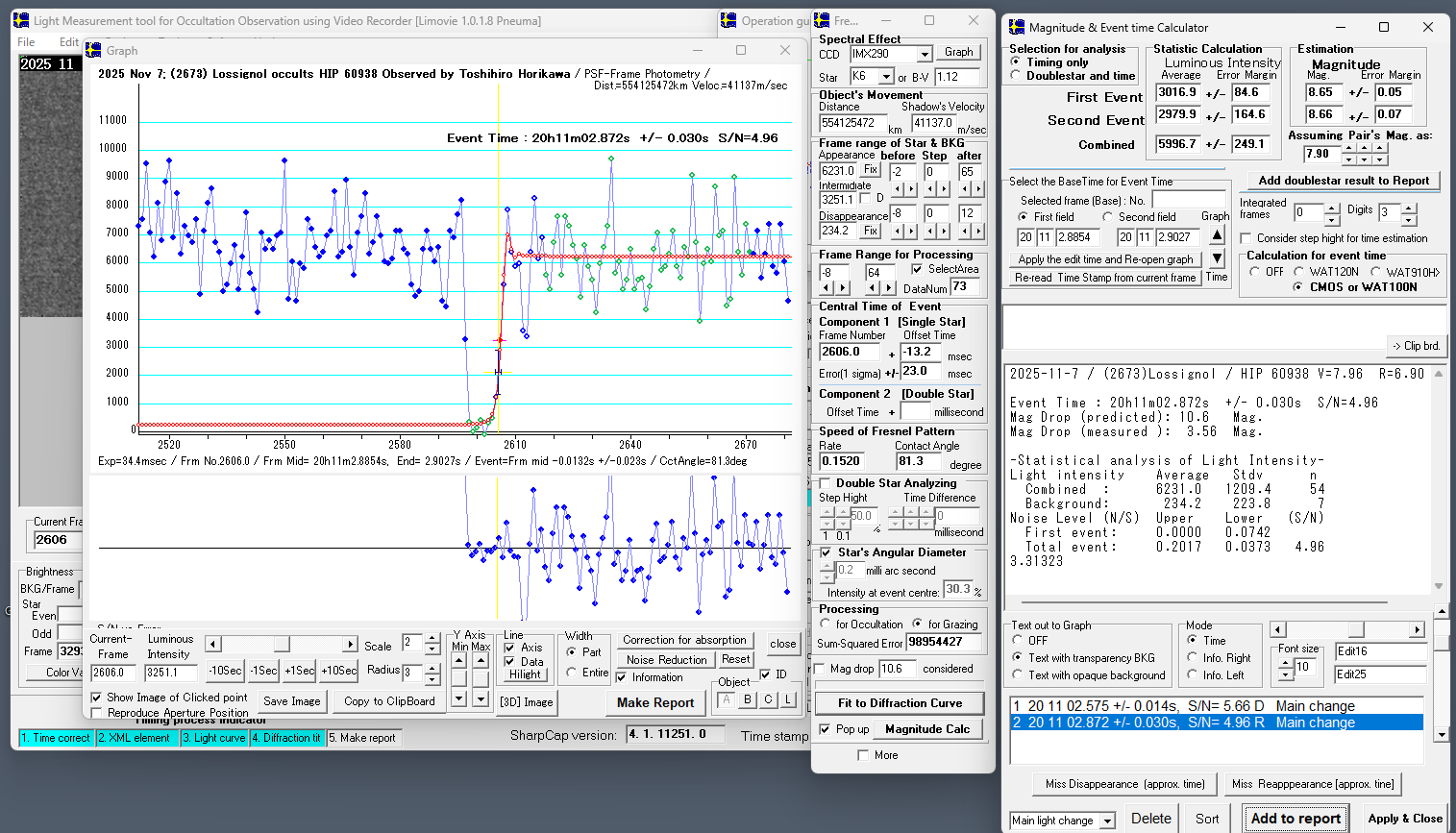Toggle the Star's Angular Diameter checkbox
This screenshot has height=833, width=1456.
point(826,552)
